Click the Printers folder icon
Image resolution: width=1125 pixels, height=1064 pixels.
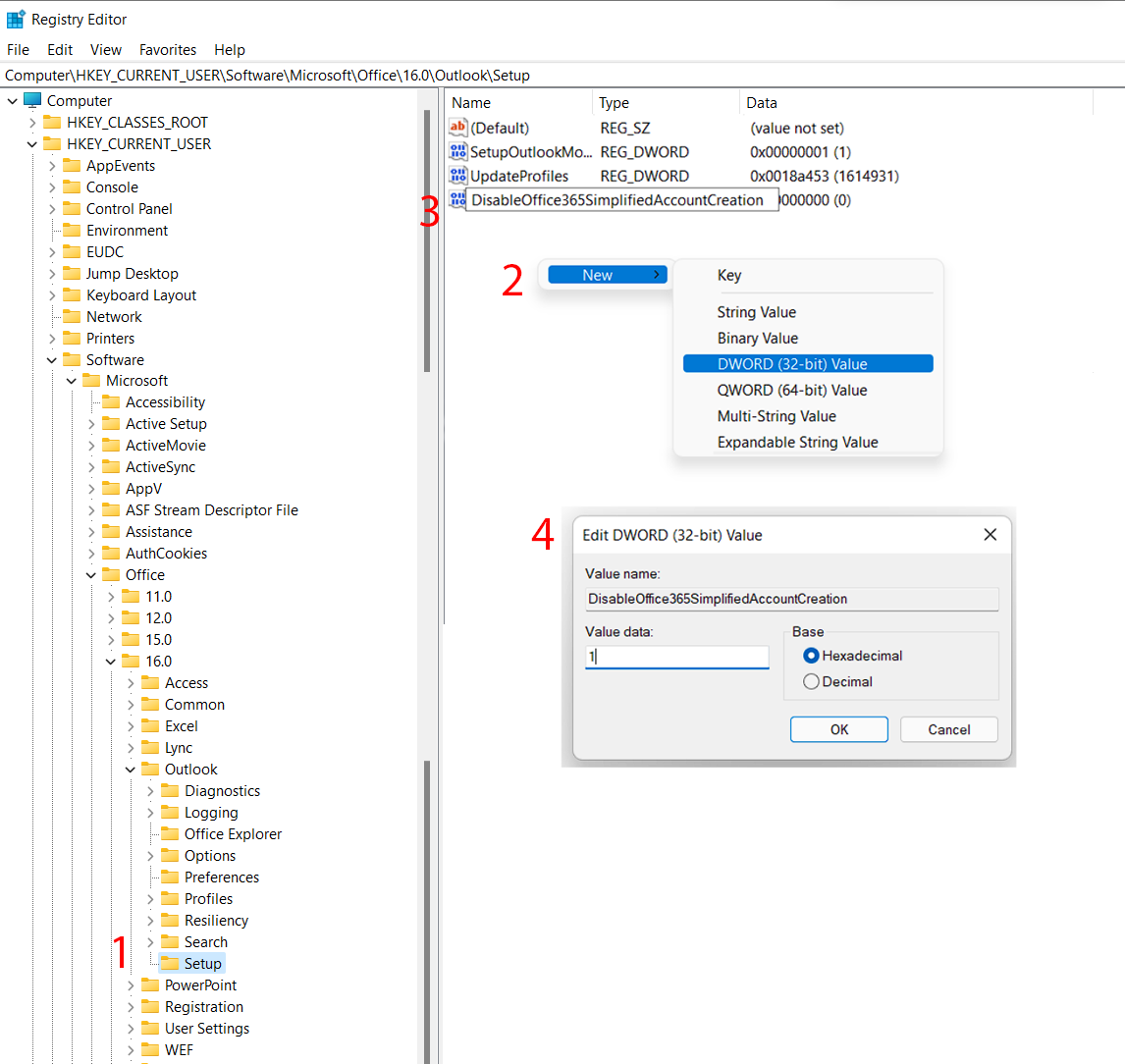point(72,338)
